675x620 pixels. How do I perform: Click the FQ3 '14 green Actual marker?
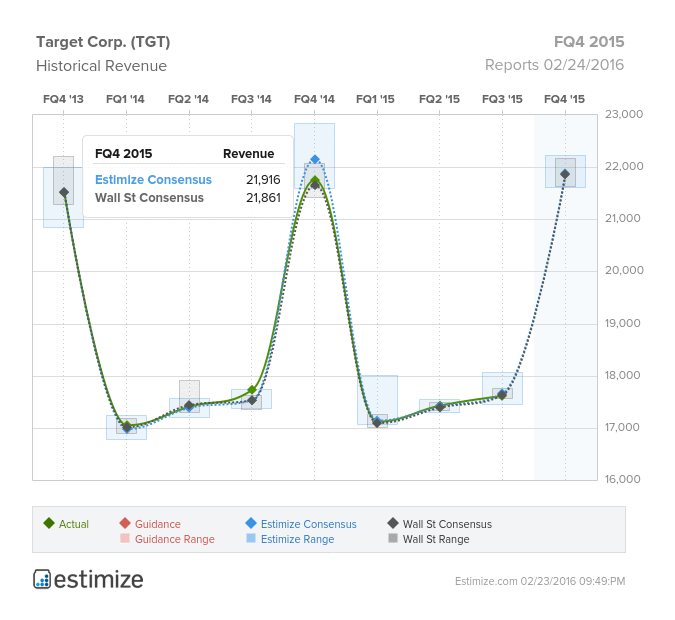point(252,390)
